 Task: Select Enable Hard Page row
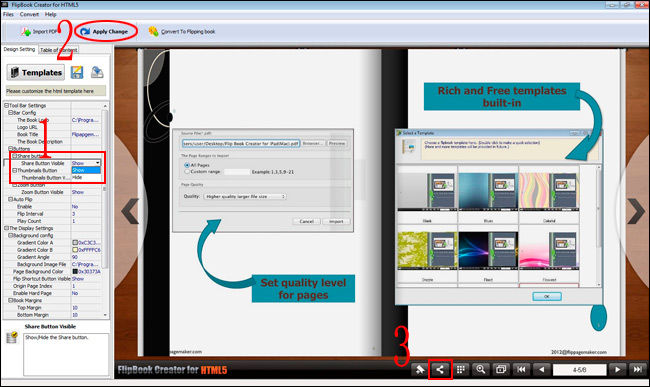52,293
